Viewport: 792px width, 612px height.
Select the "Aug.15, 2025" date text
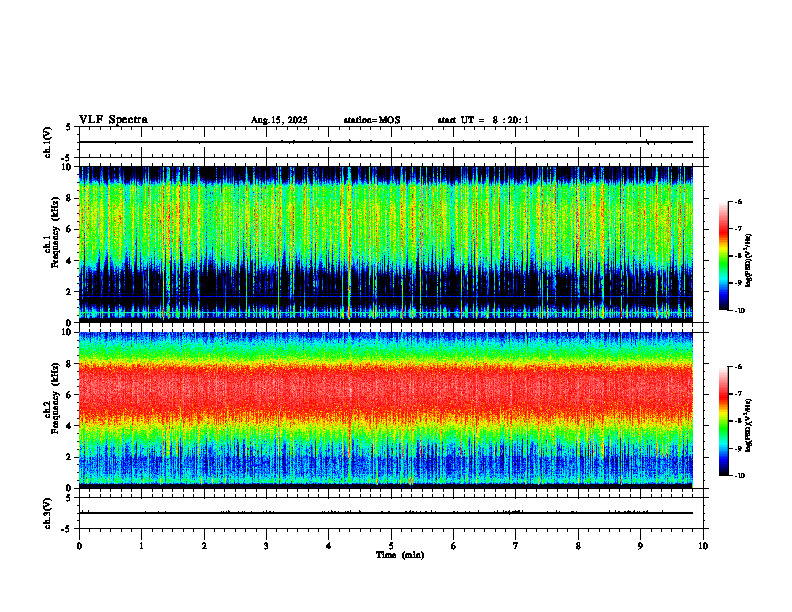tap(279, 120)
